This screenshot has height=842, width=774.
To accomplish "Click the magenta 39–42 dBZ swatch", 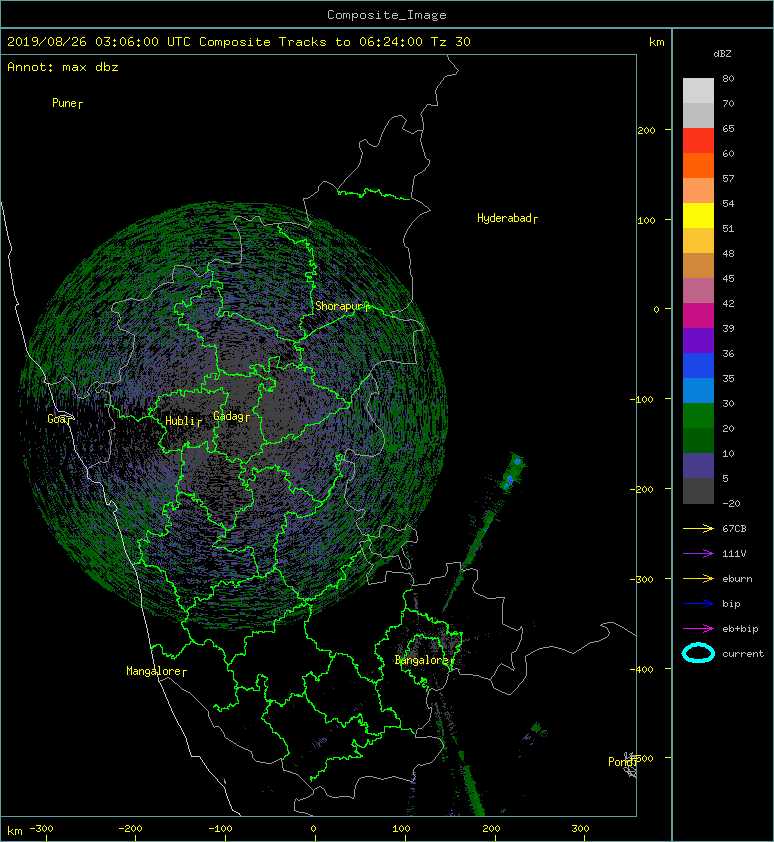I will (x=698, y=316).
